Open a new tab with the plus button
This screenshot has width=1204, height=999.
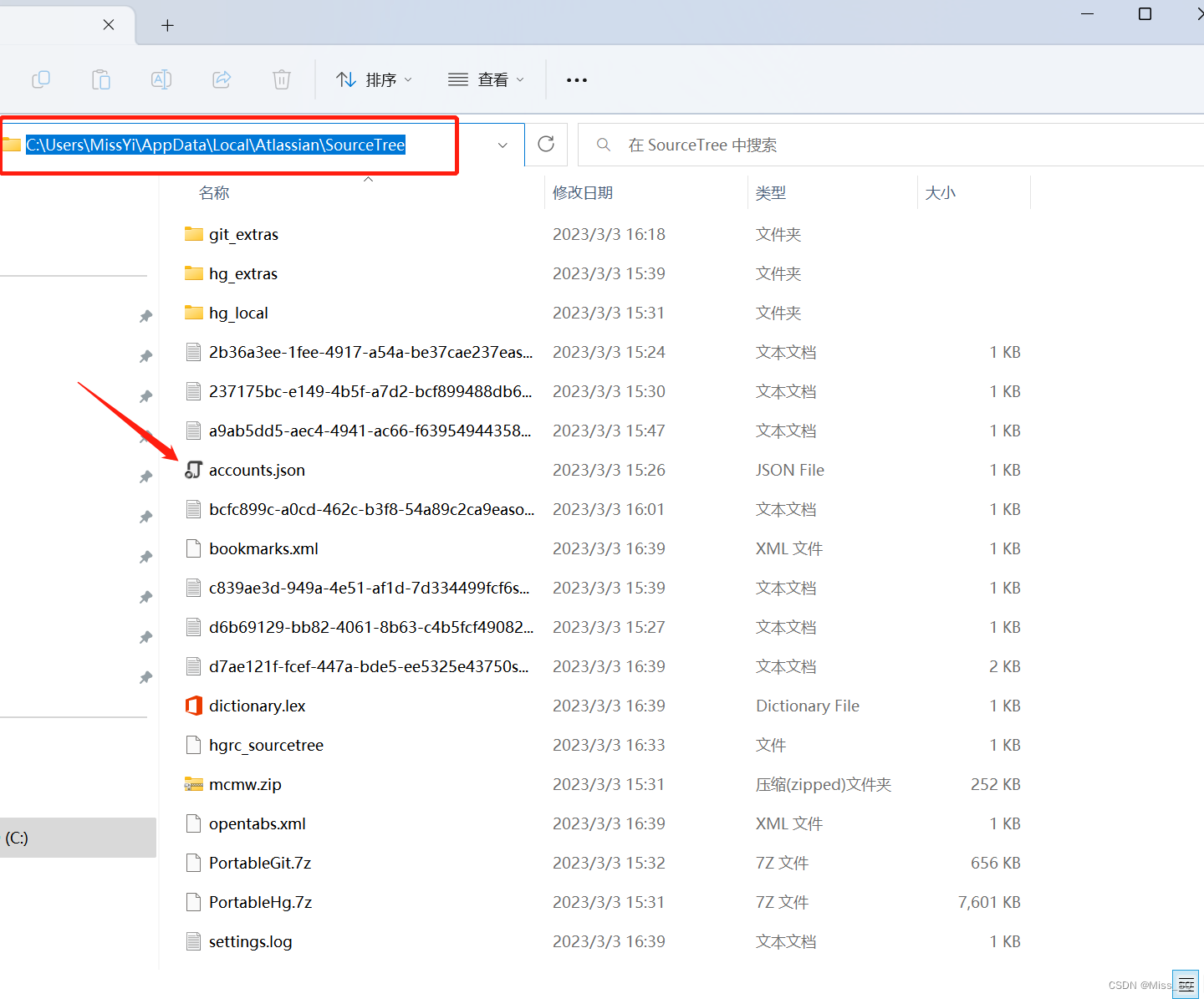click(167, 25)
